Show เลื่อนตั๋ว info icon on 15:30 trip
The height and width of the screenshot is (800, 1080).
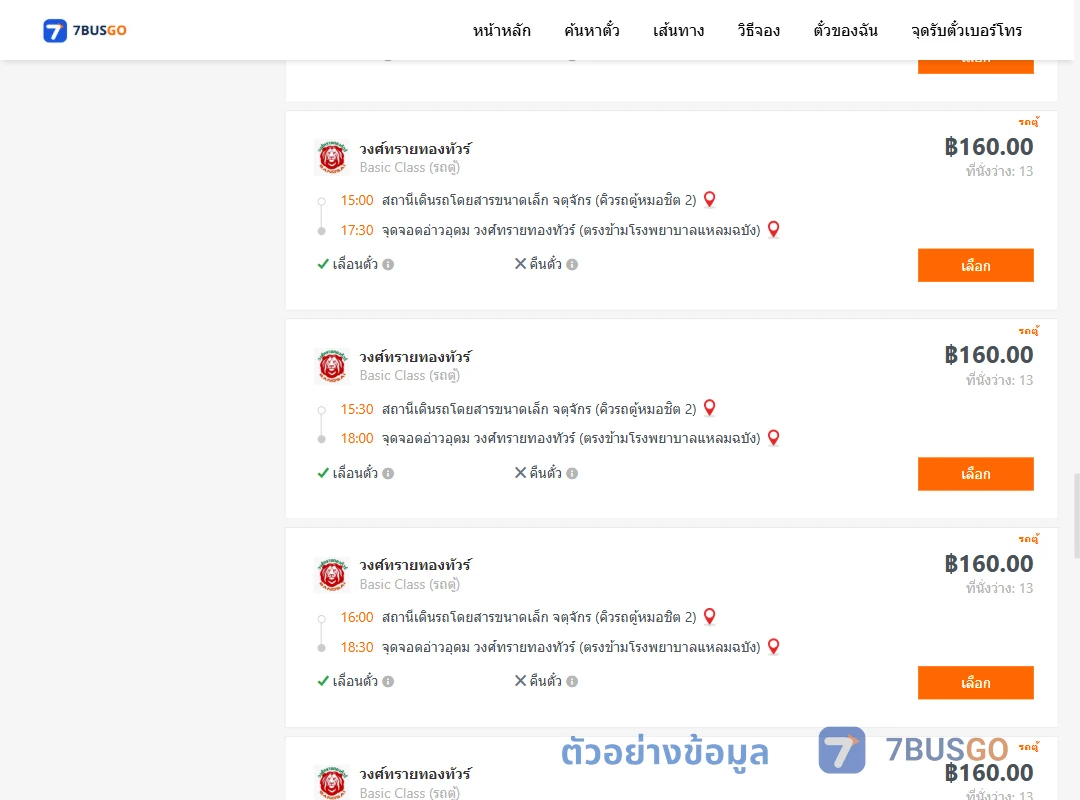pos(388,473)
